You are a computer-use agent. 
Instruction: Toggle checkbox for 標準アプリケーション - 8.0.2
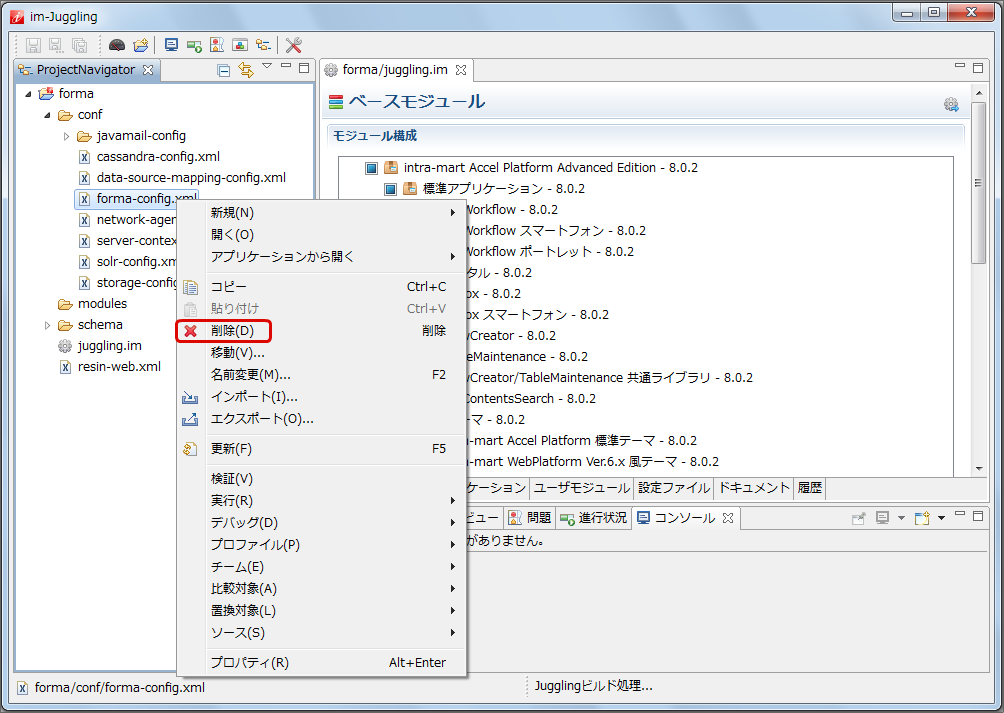[x=391, y=189]
